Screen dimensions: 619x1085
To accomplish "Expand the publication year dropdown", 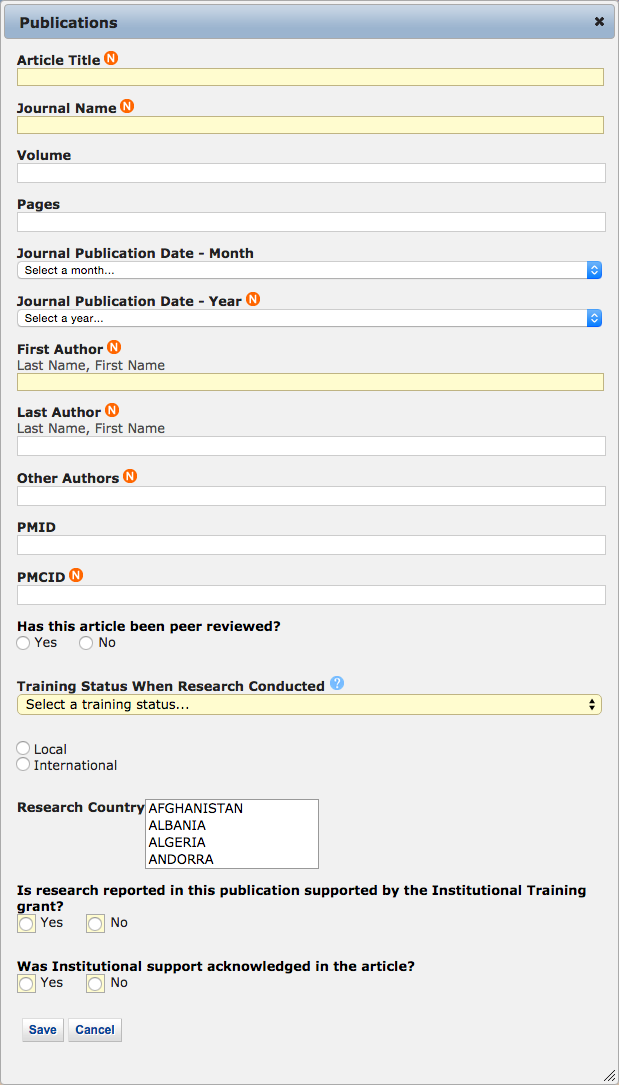I will [309, 318].
